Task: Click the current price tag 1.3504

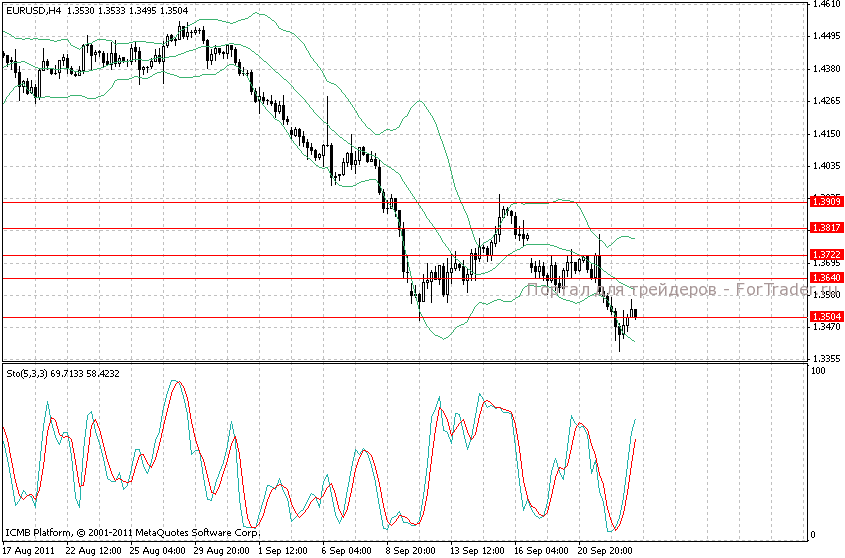Action: pyautogui.click(x=825, y=317)
